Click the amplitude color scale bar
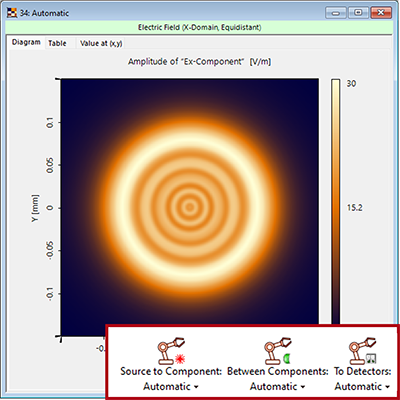This screenshot has width=400, height=400. click(x=336, y=201)
